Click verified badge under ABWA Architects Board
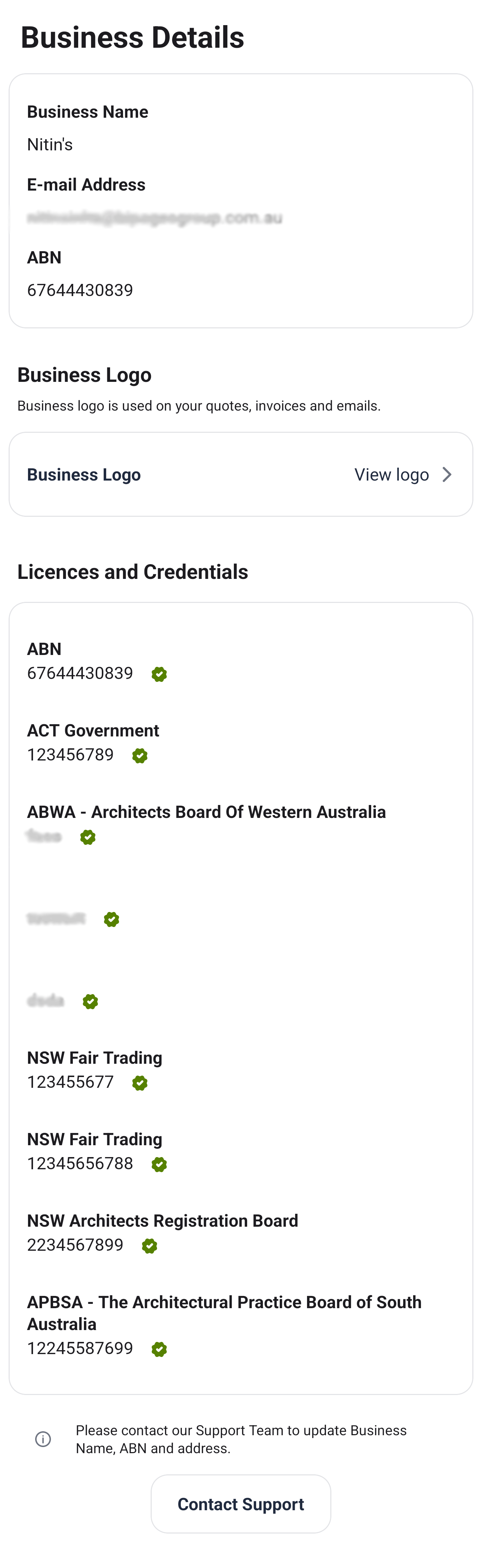 pyautogui.click(x=88, y=837)
